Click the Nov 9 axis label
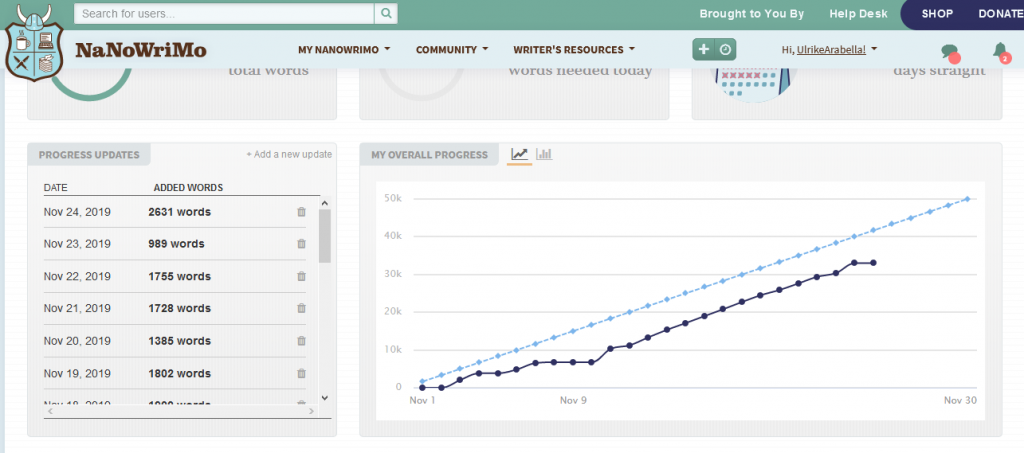The height and width of the screenshot is (453, 1024). click(x=573, y=400)
